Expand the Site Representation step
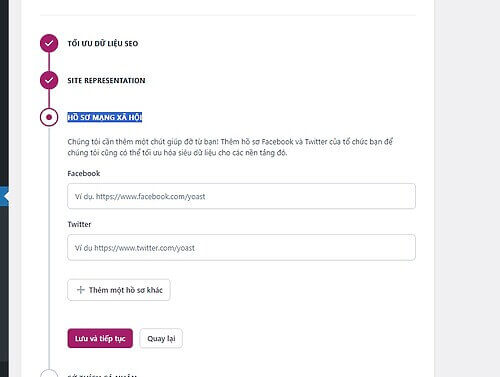The width and height of the screenshot is (500, 377). [x=106, y=81]
